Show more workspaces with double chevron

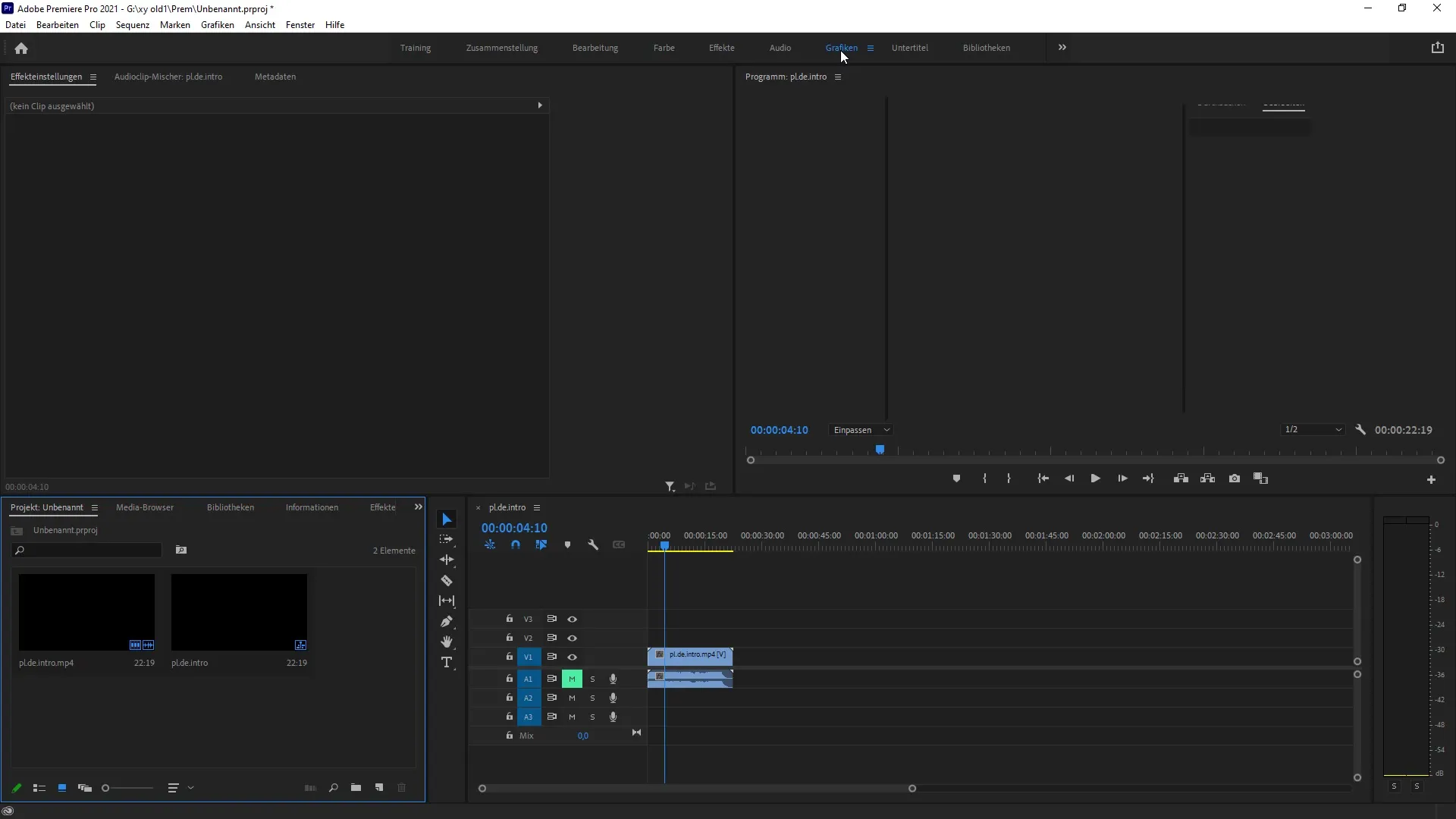click(x=1062, y=47)
